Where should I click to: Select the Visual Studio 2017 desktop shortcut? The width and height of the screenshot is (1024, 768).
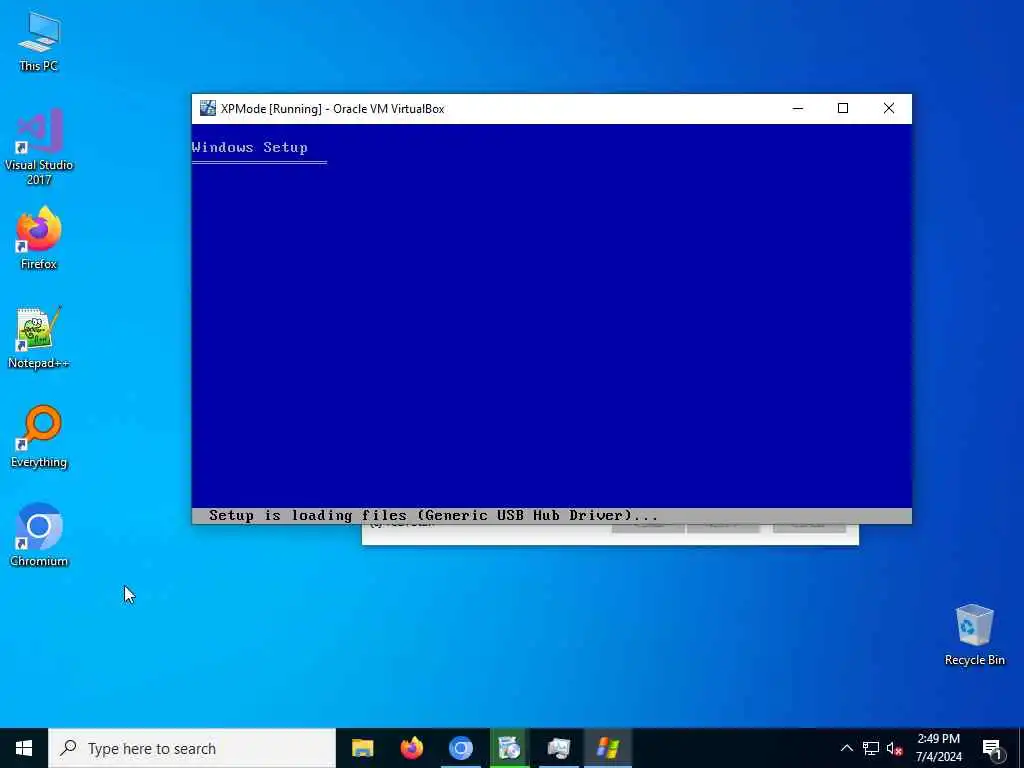[39, 147]
